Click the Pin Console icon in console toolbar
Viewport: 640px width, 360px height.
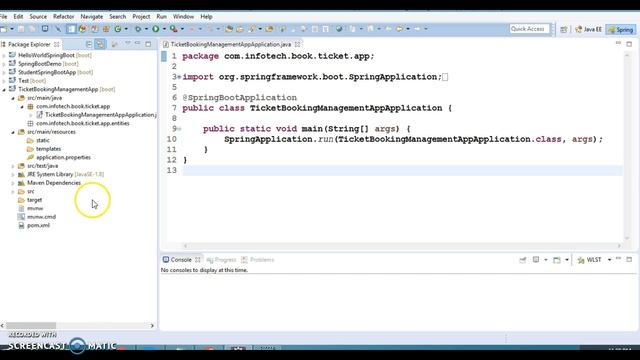point(523,260)
